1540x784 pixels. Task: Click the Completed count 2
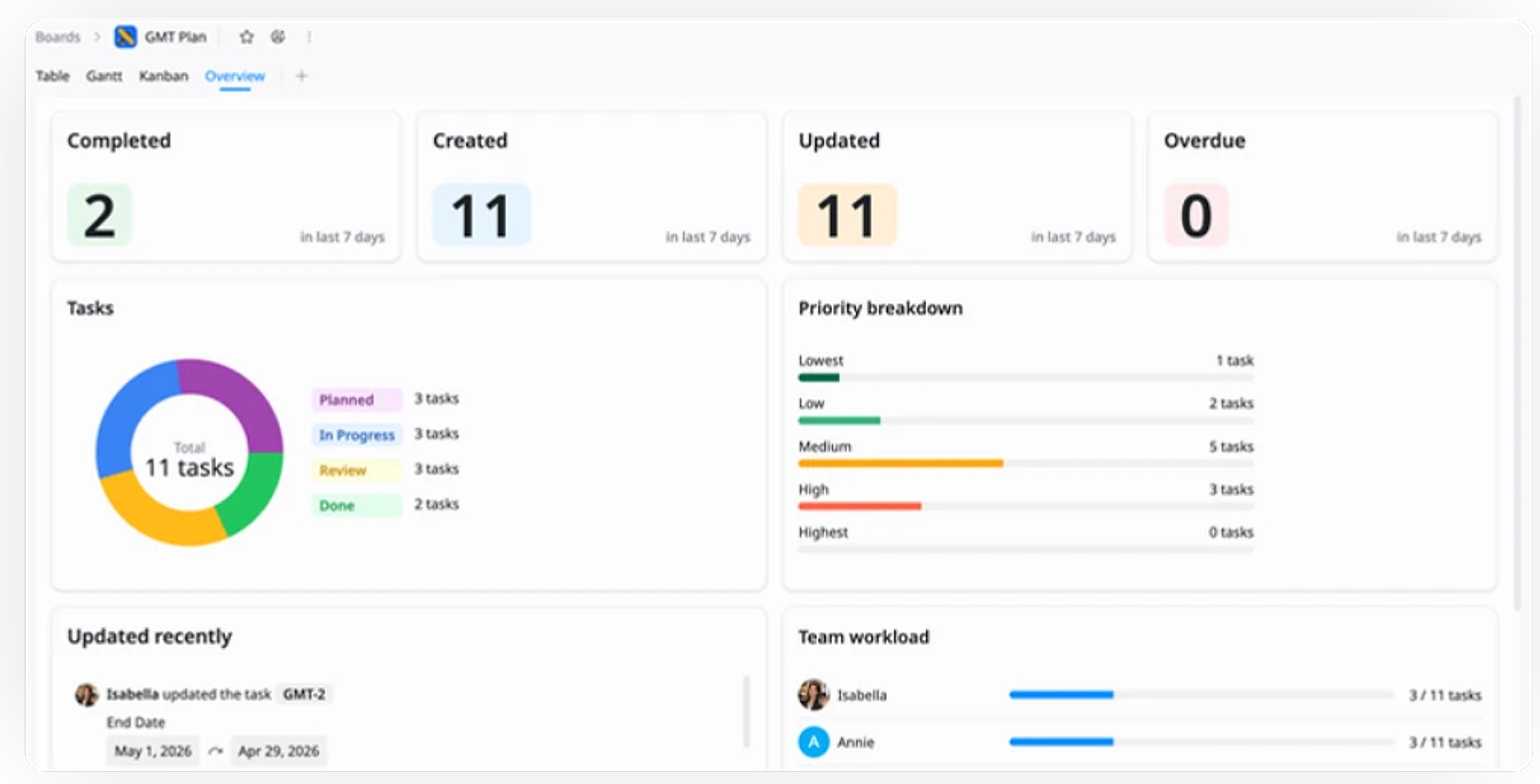pyautogui.click(x=99, y=215)
